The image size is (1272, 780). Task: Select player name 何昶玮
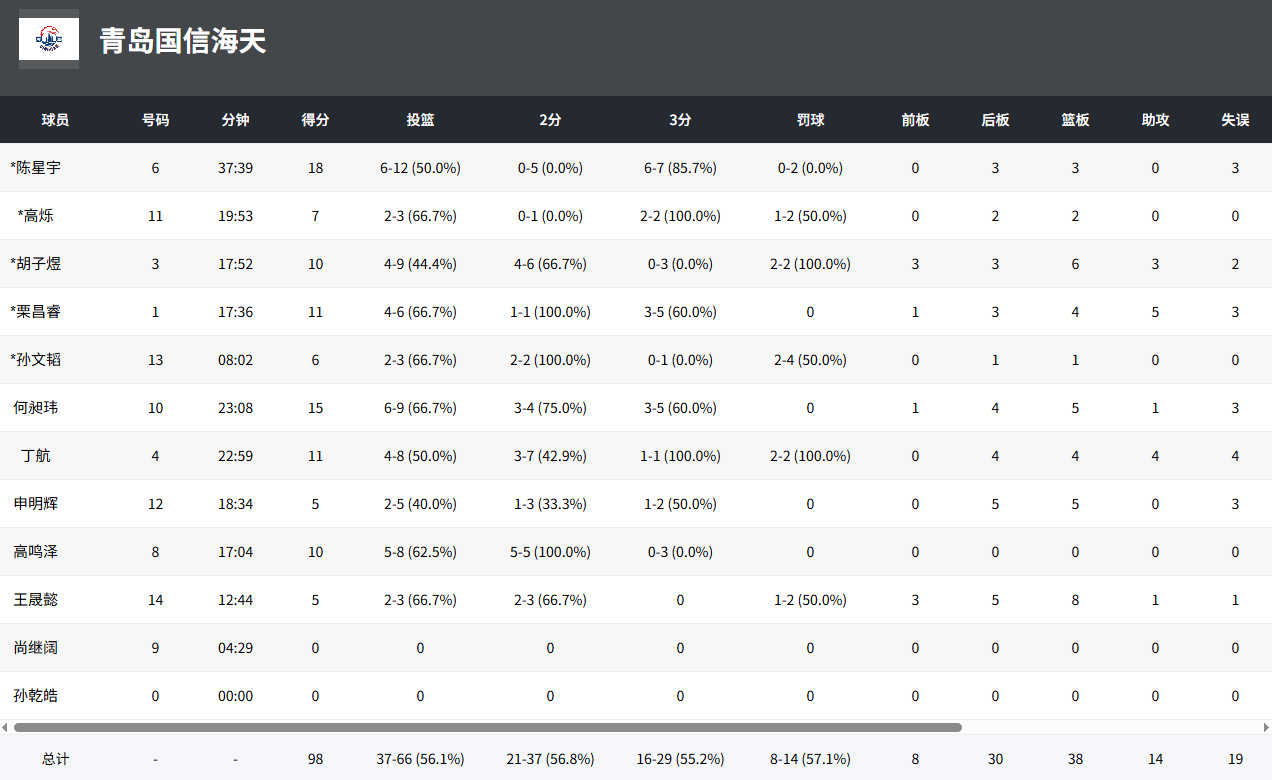(36, 408)
